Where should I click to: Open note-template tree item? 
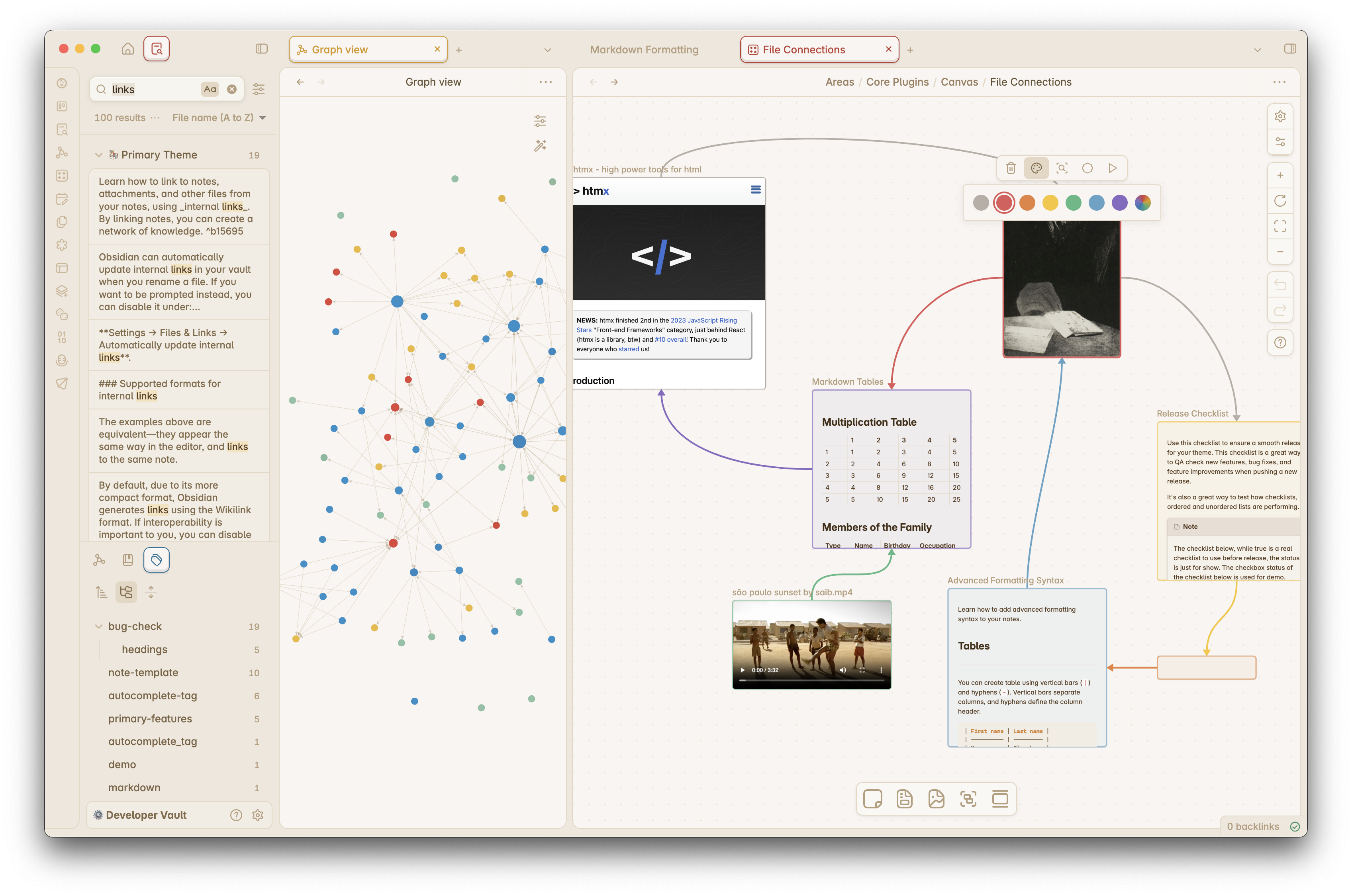tap(143, 672)
